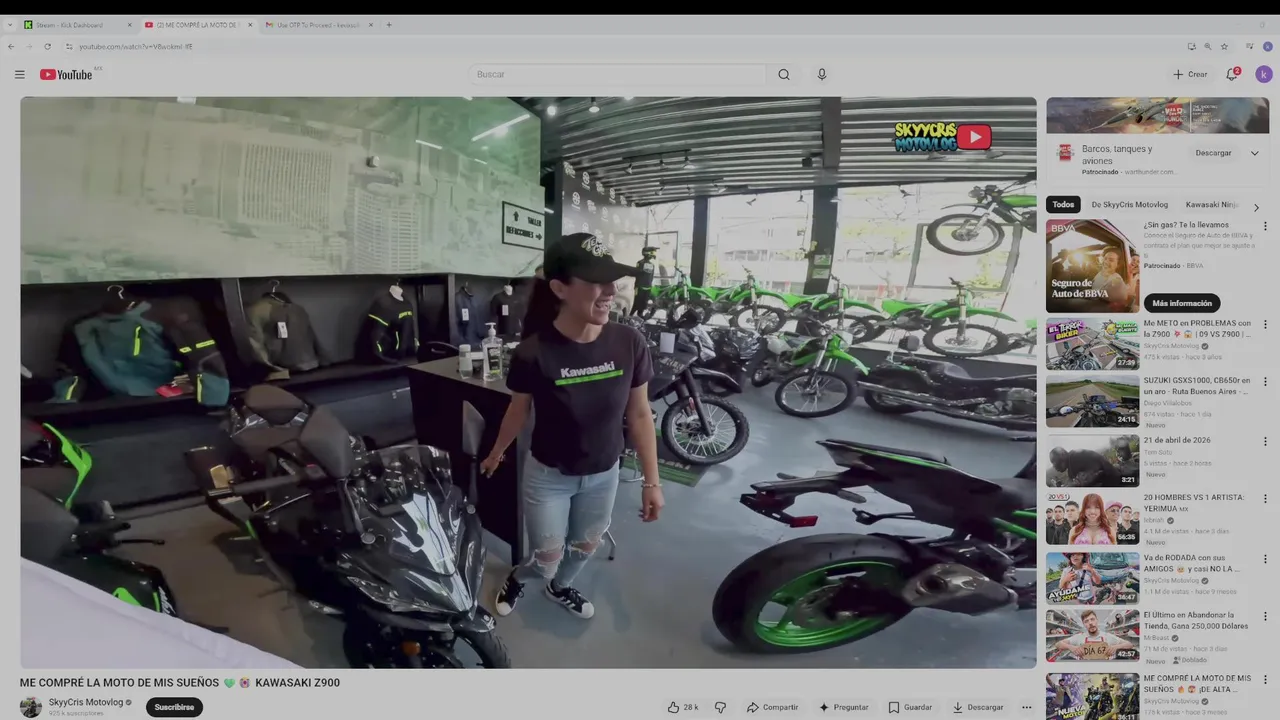Click in the Buscar search field
Screen dimensions: 1280x720
click(620, 74)
